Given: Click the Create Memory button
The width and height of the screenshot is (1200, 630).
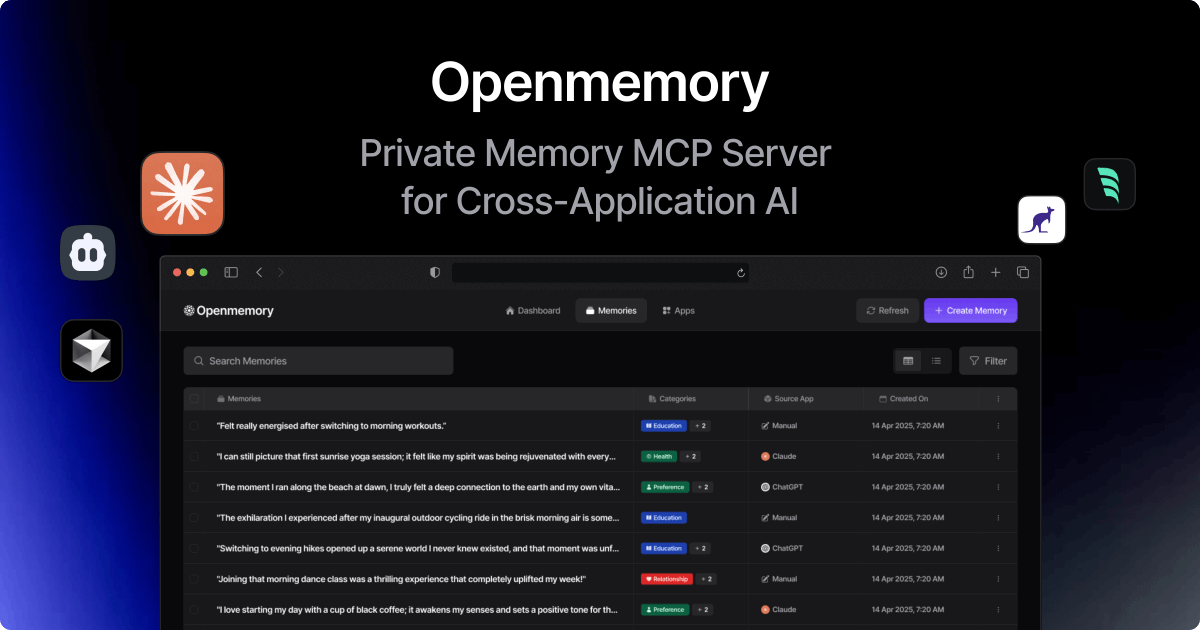Looking at the screenshot, I should 971,311.
